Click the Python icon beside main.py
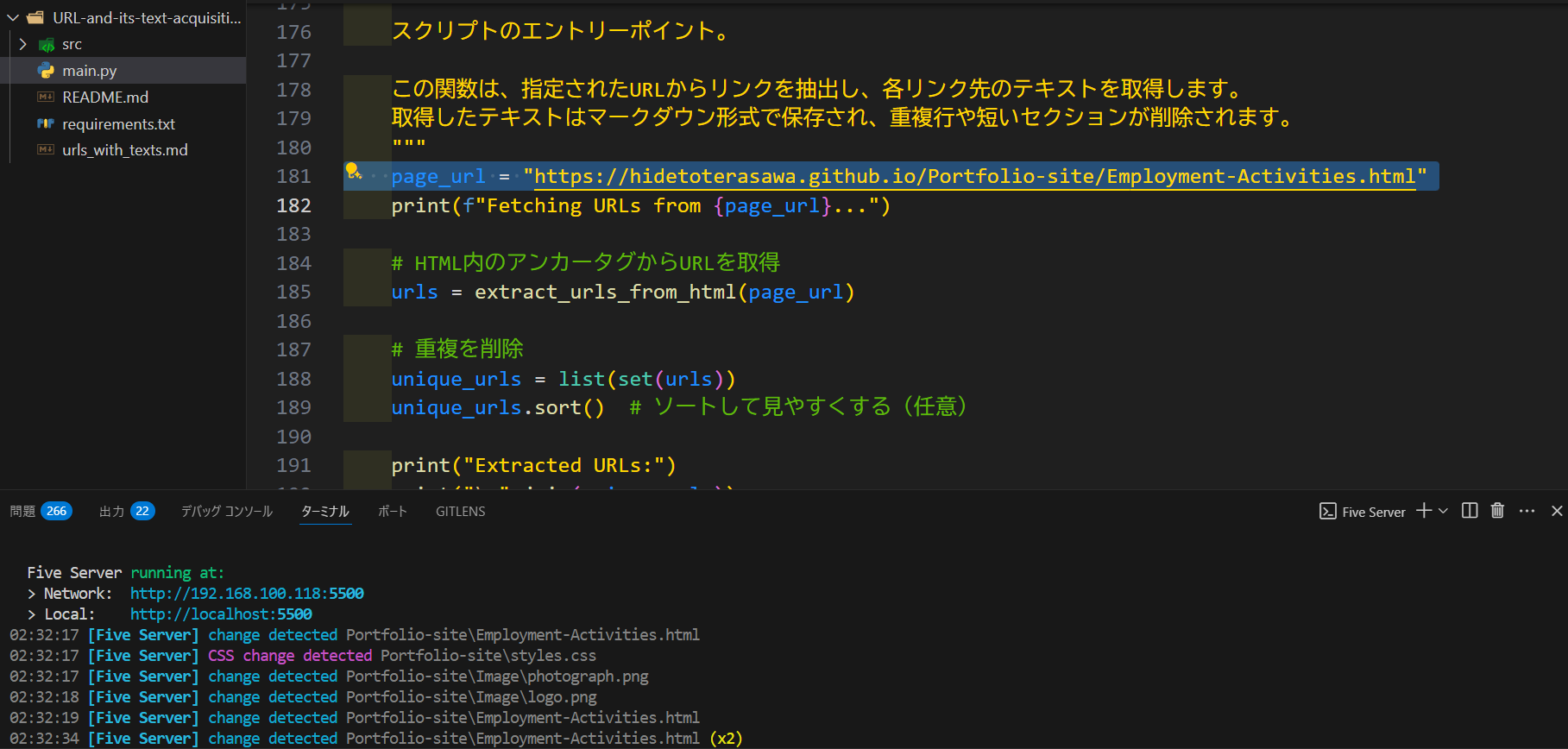This screenshot has height=749, width=1568. pyautogui.click(x=46, y=71)
